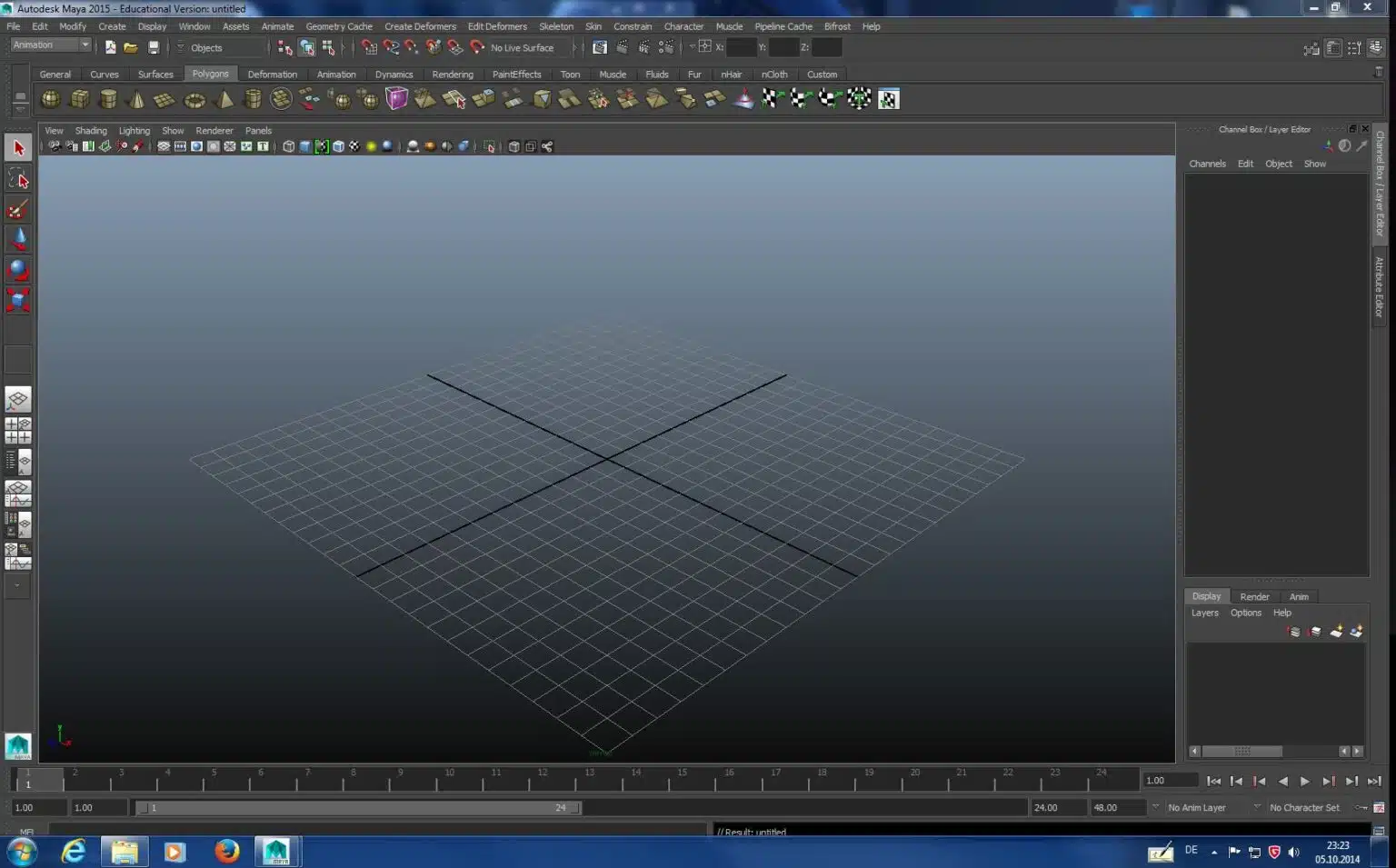Create a polygon sphere from shelf

coord(51,99)
